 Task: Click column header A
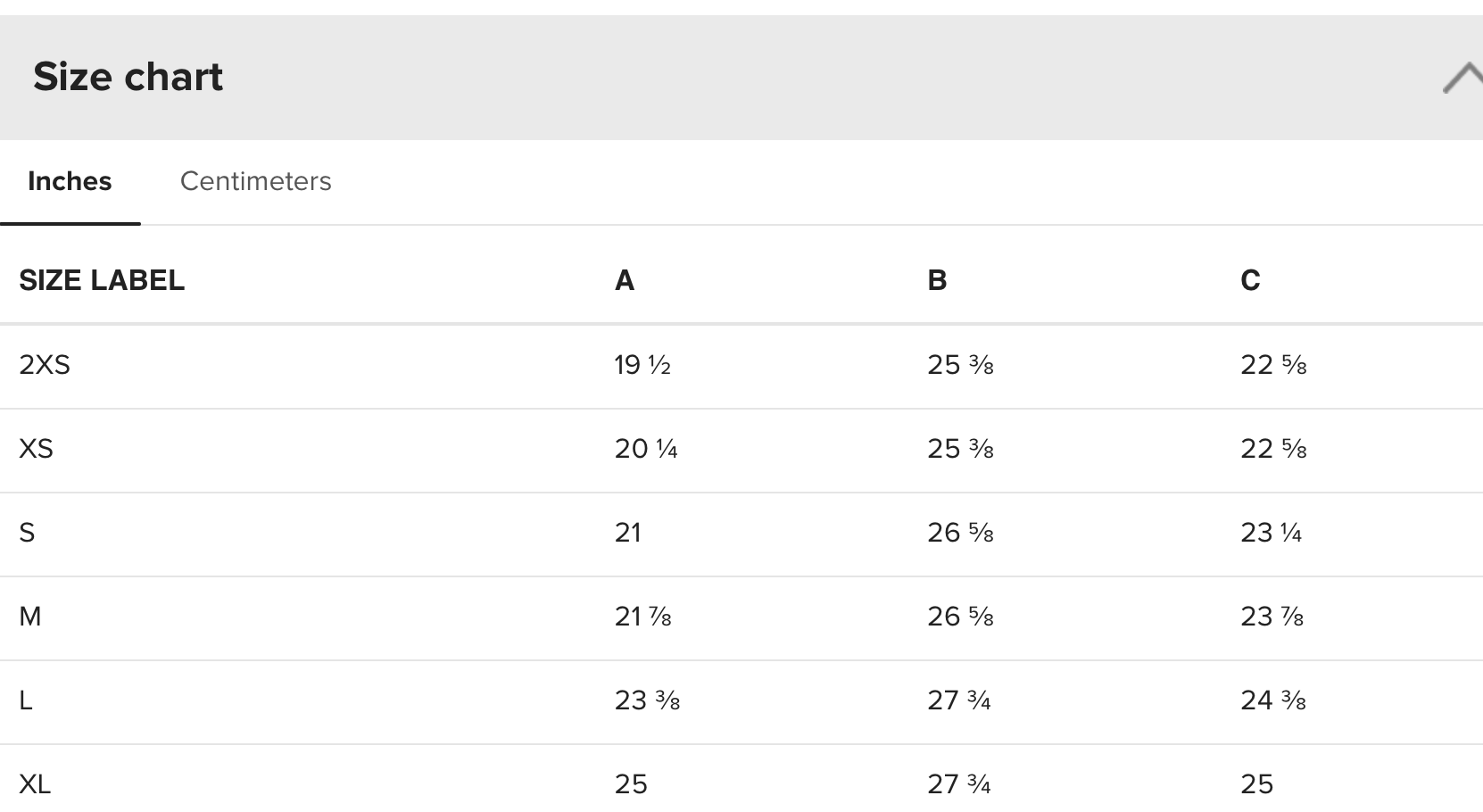tap(625, 280)
